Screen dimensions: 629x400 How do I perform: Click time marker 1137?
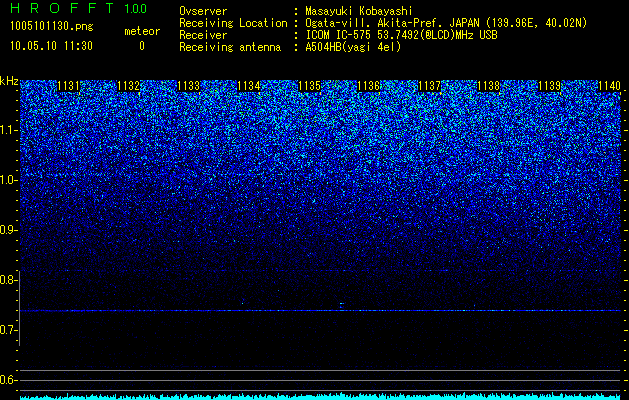[x=429, y=86]
